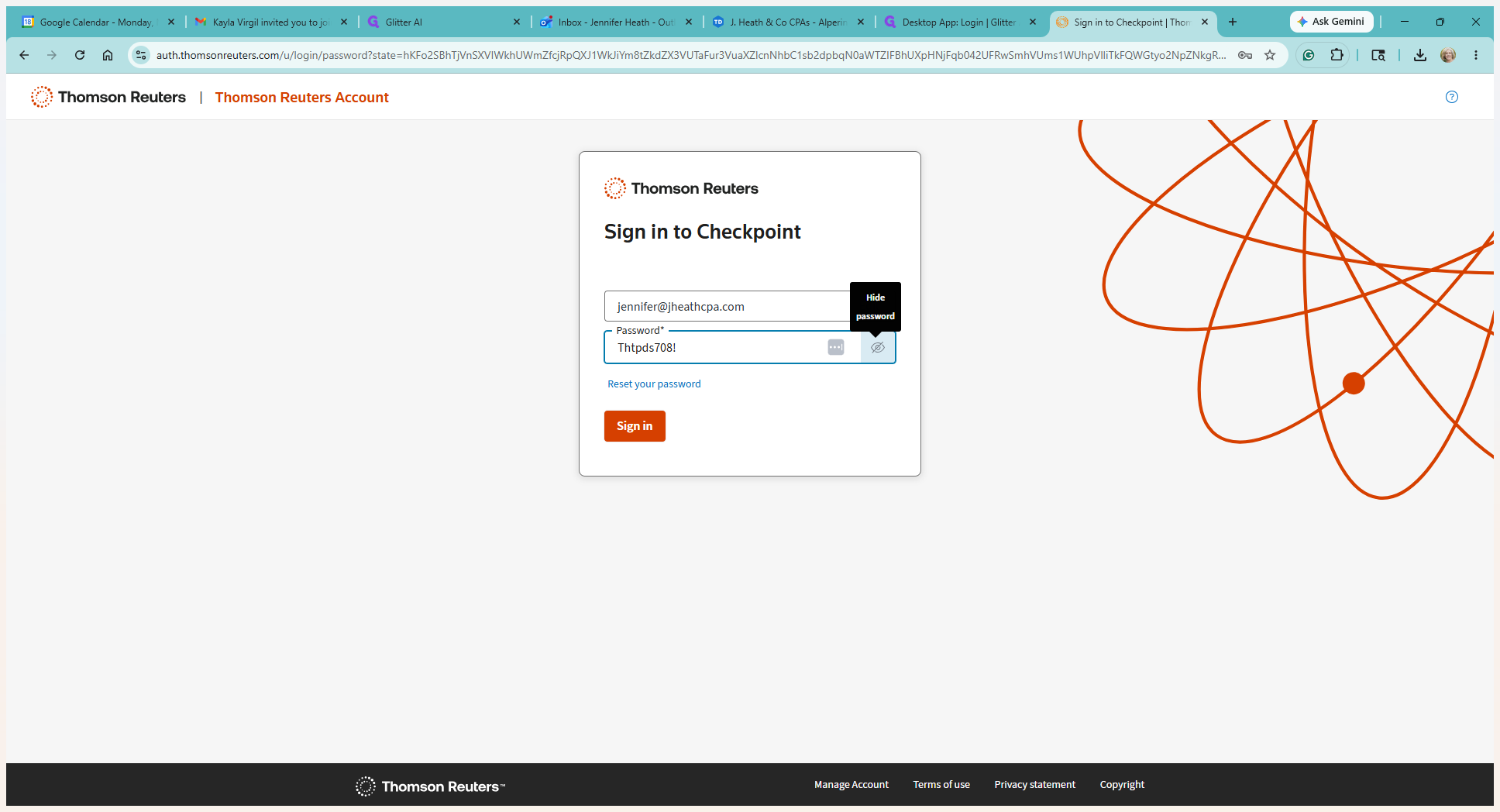
Task: Close the Sign in to Checkpoint tab
Action: 1205,22
